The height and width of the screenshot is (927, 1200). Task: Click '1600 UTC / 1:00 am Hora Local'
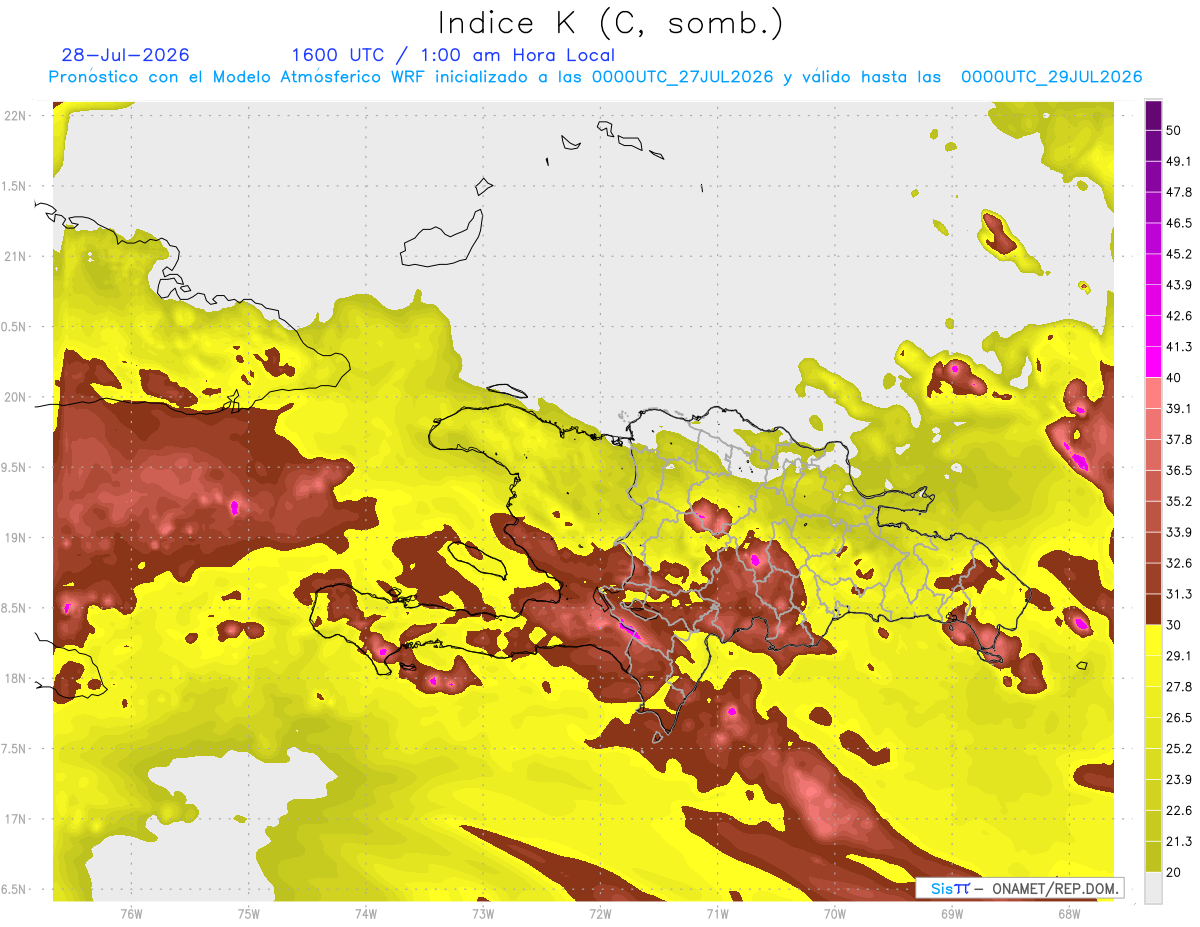[x=453, y=55]
